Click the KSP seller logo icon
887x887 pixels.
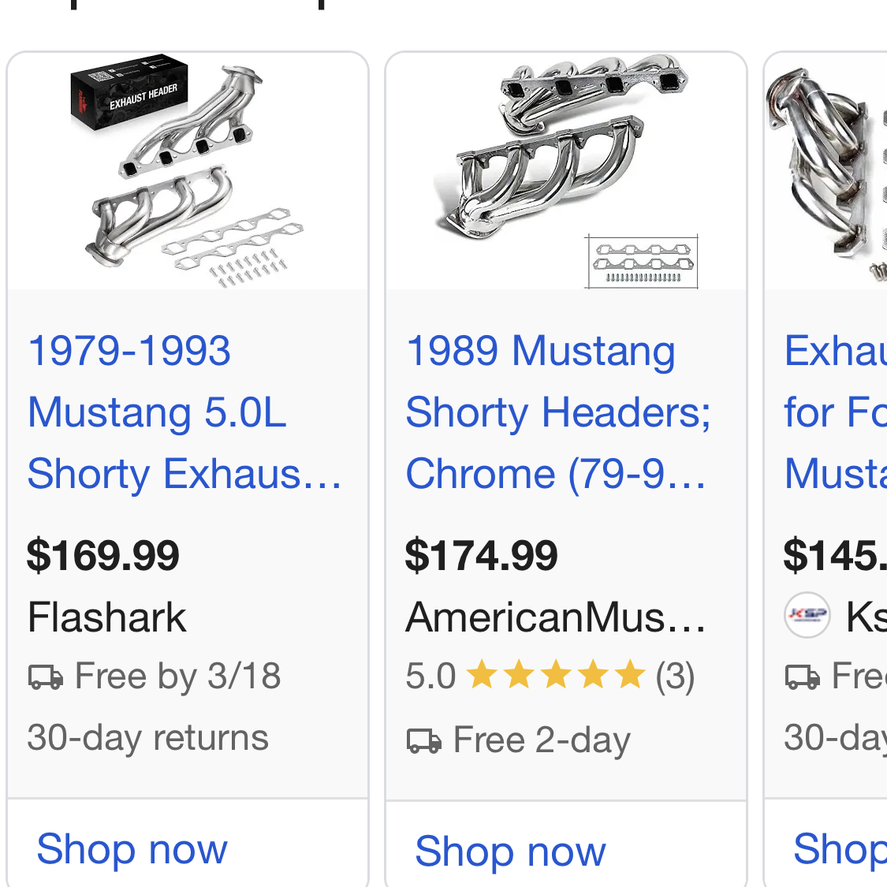807,614
